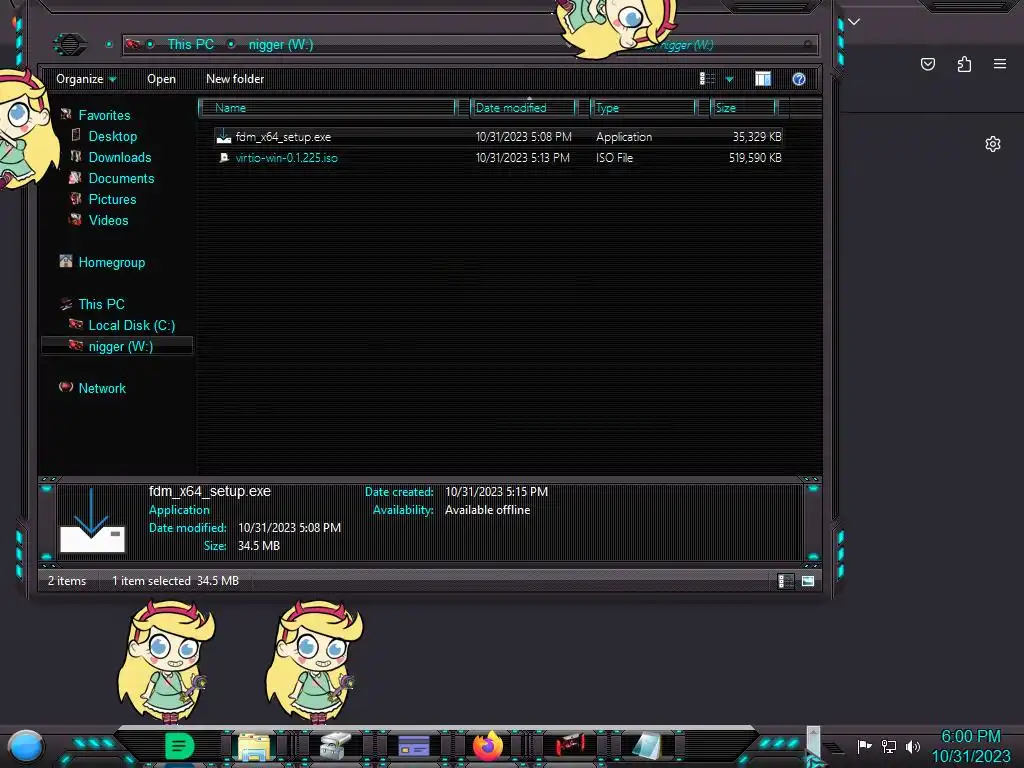Expand breadcrumb dropdown before This PC

coord(150,44)
